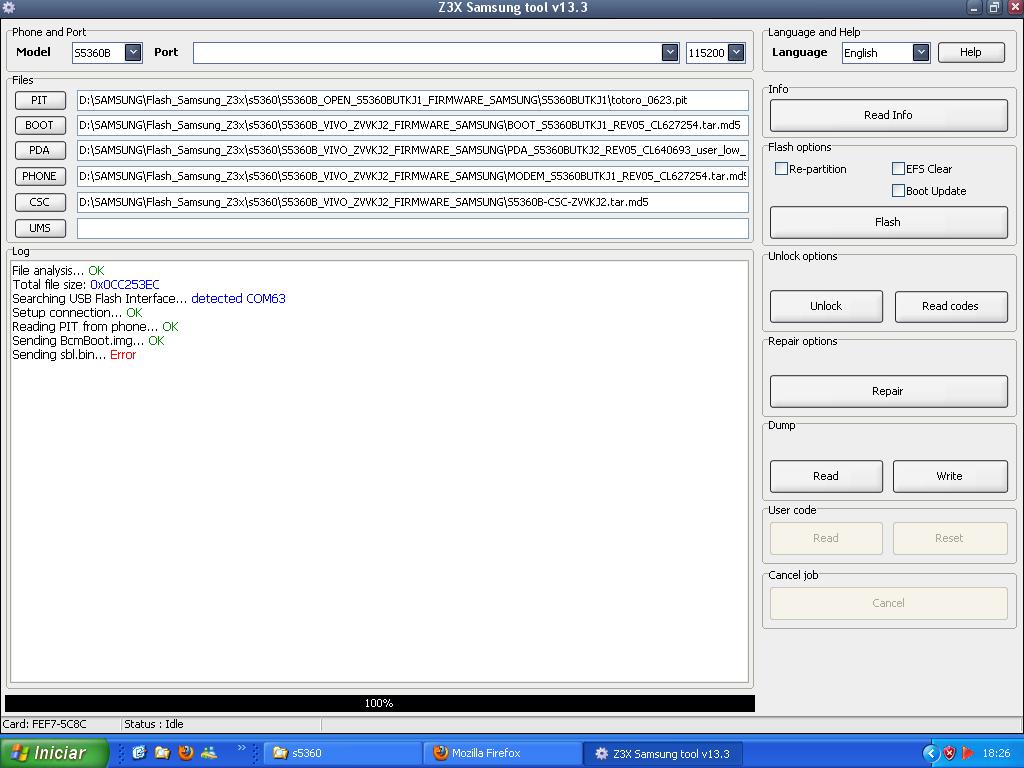Click the BOOT file path field
The width and height of the screenshot is (1024, 768).
[x=413, y=125]
